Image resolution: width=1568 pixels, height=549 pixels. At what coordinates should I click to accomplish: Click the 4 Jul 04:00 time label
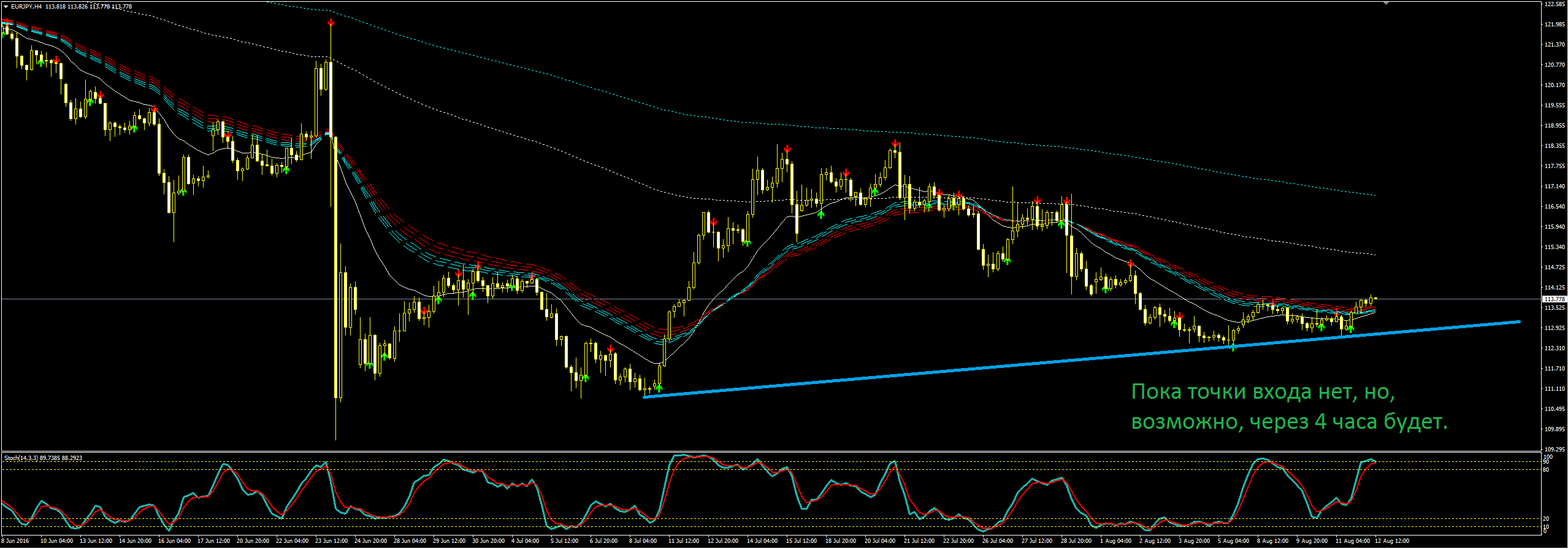tap(525, 541)
